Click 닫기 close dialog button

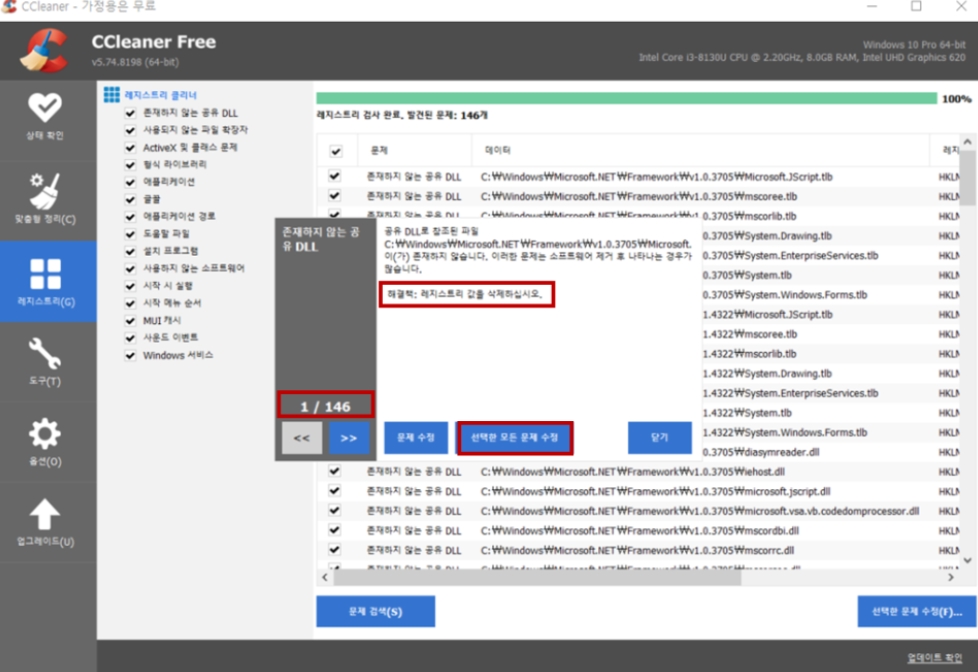(x=660, y=437)
